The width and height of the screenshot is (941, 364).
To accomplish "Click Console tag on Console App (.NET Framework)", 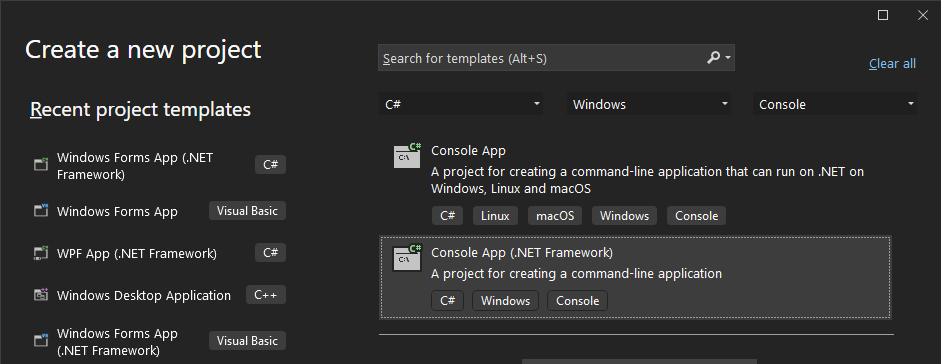I will (x=577, y=300).
